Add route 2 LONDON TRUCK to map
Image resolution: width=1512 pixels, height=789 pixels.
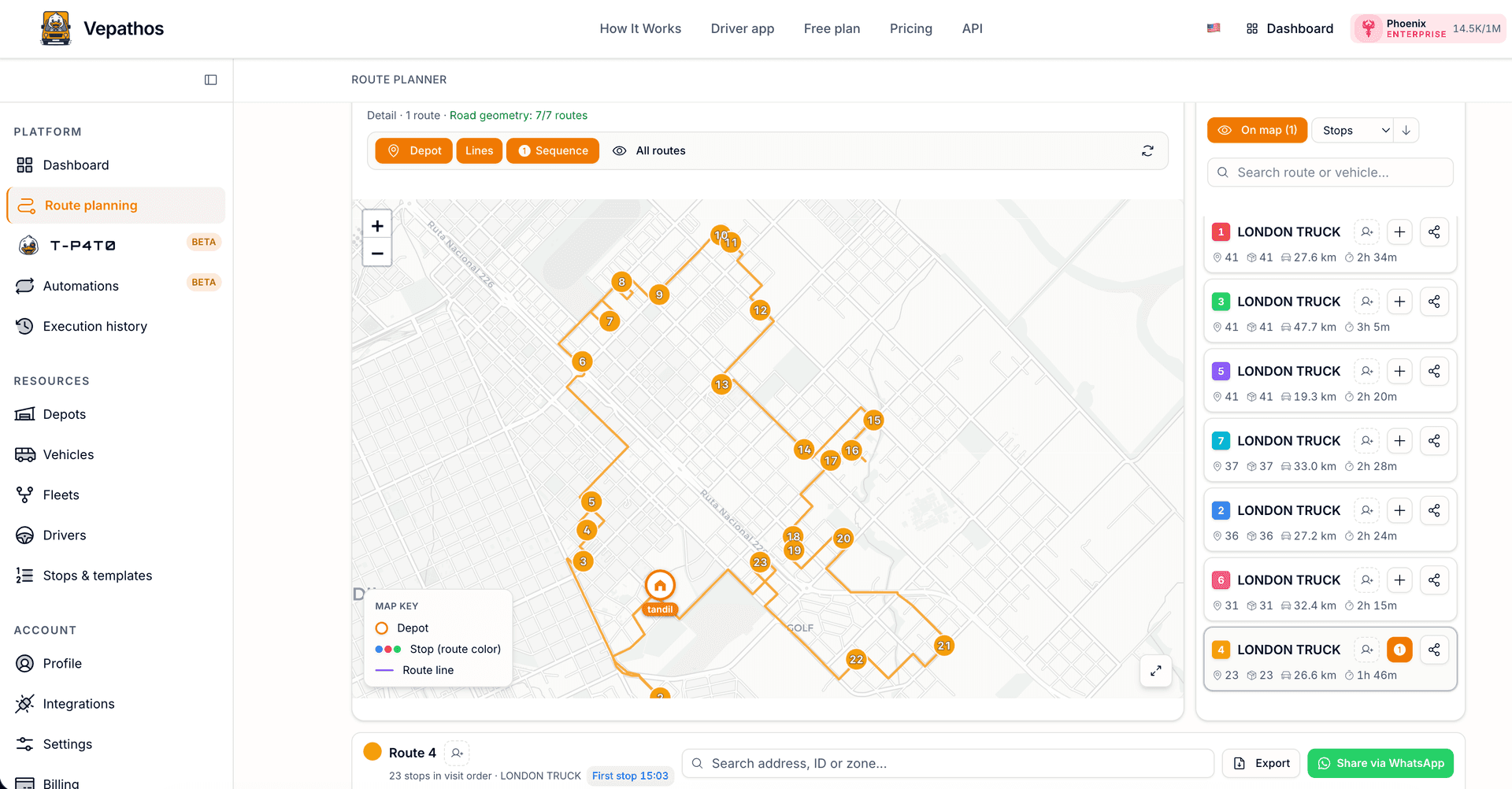(x=1399, y=510)
